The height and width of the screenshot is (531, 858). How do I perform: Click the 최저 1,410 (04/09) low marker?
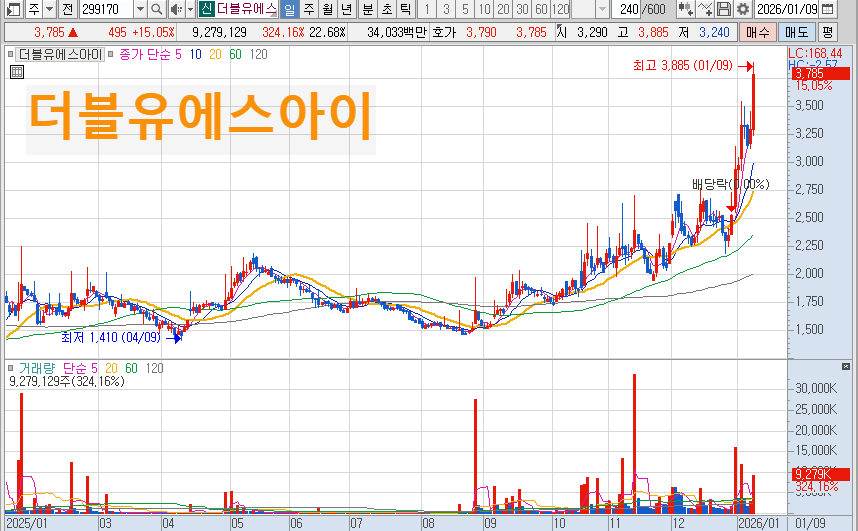[x=111, y=337]
